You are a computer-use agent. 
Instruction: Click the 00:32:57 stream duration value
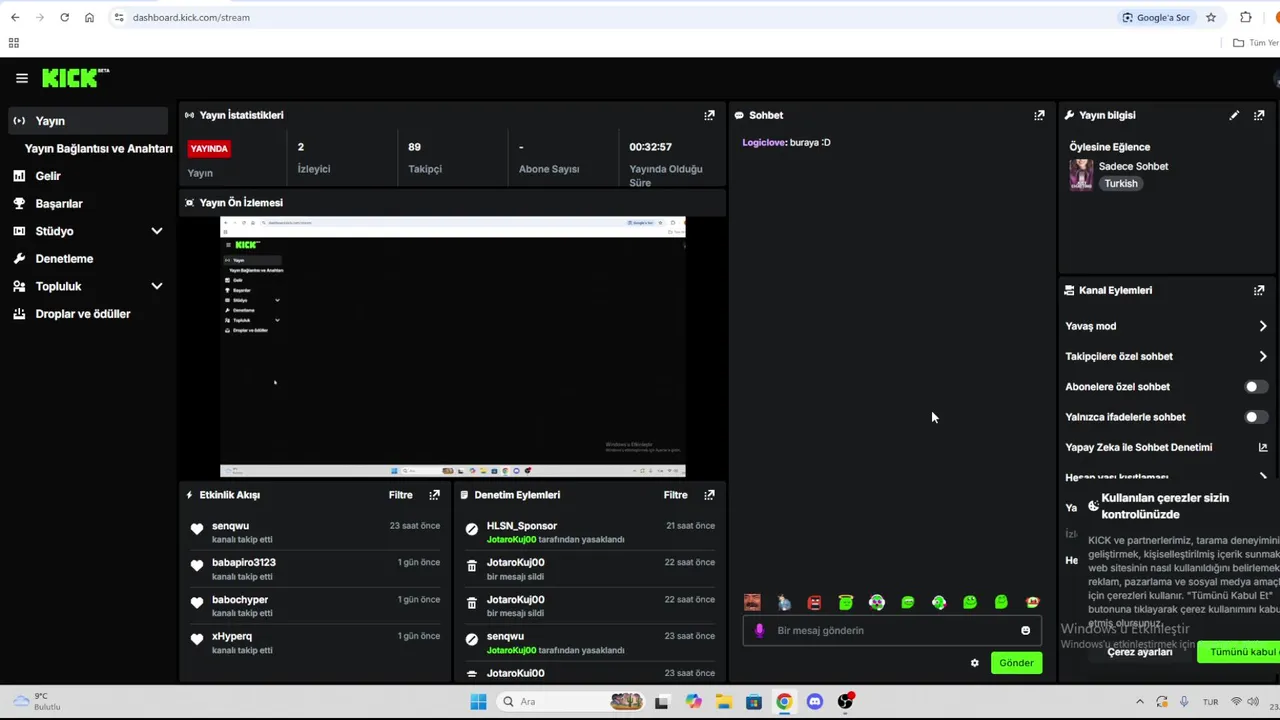650,147
